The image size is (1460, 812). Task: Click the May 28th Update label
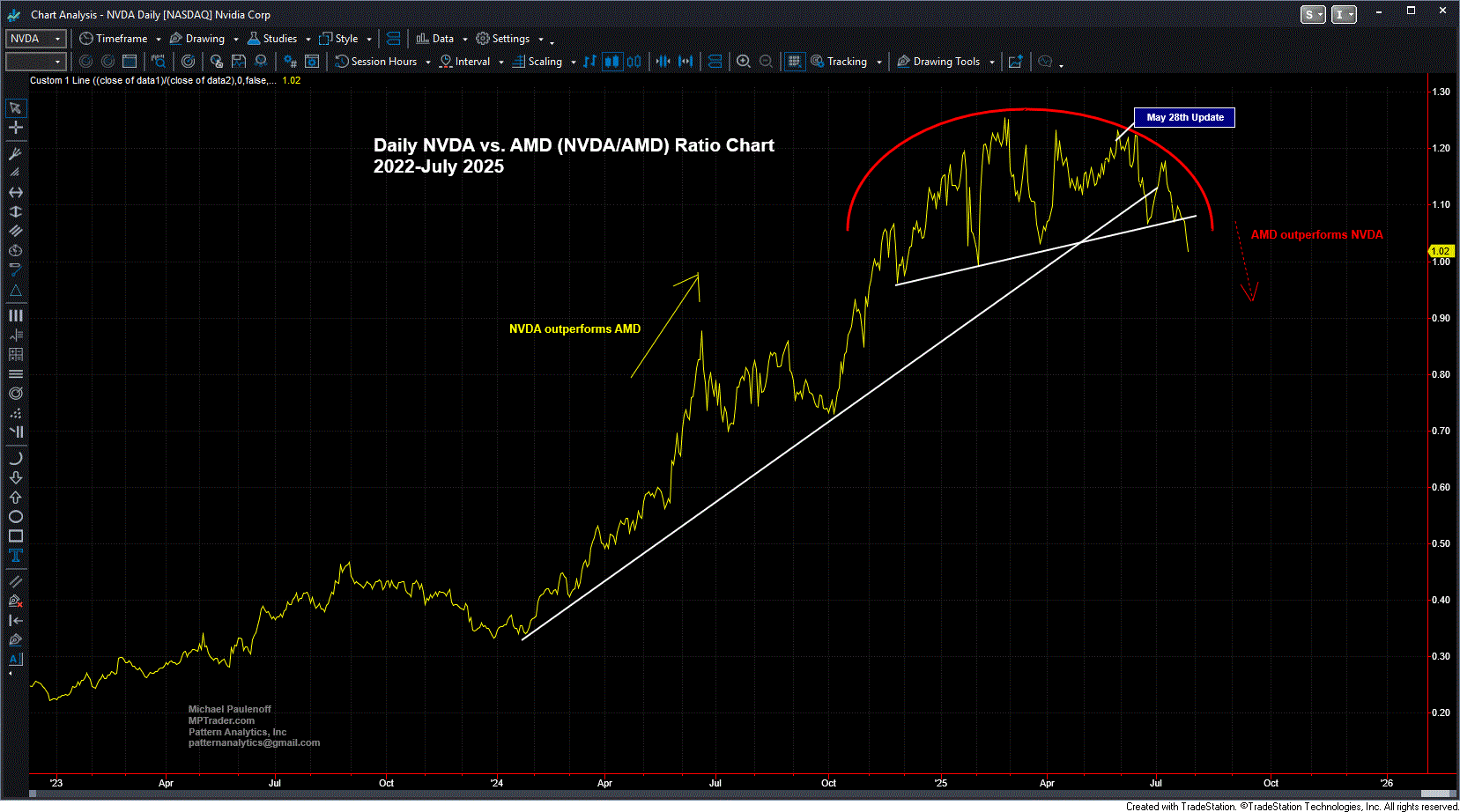[1184, 117]
